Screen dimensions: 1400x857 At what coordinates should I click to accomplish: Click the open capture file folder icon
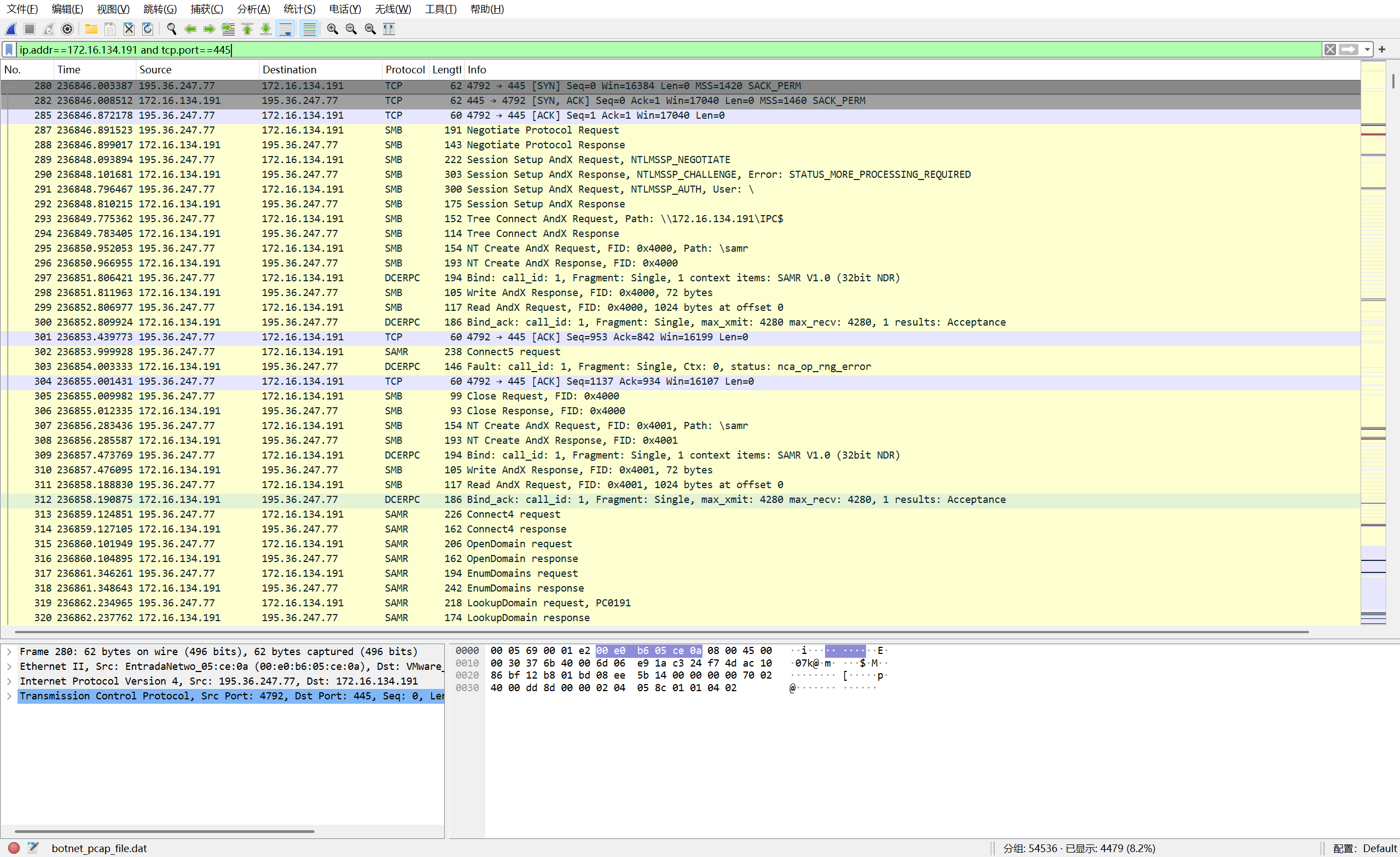[91, 29]
